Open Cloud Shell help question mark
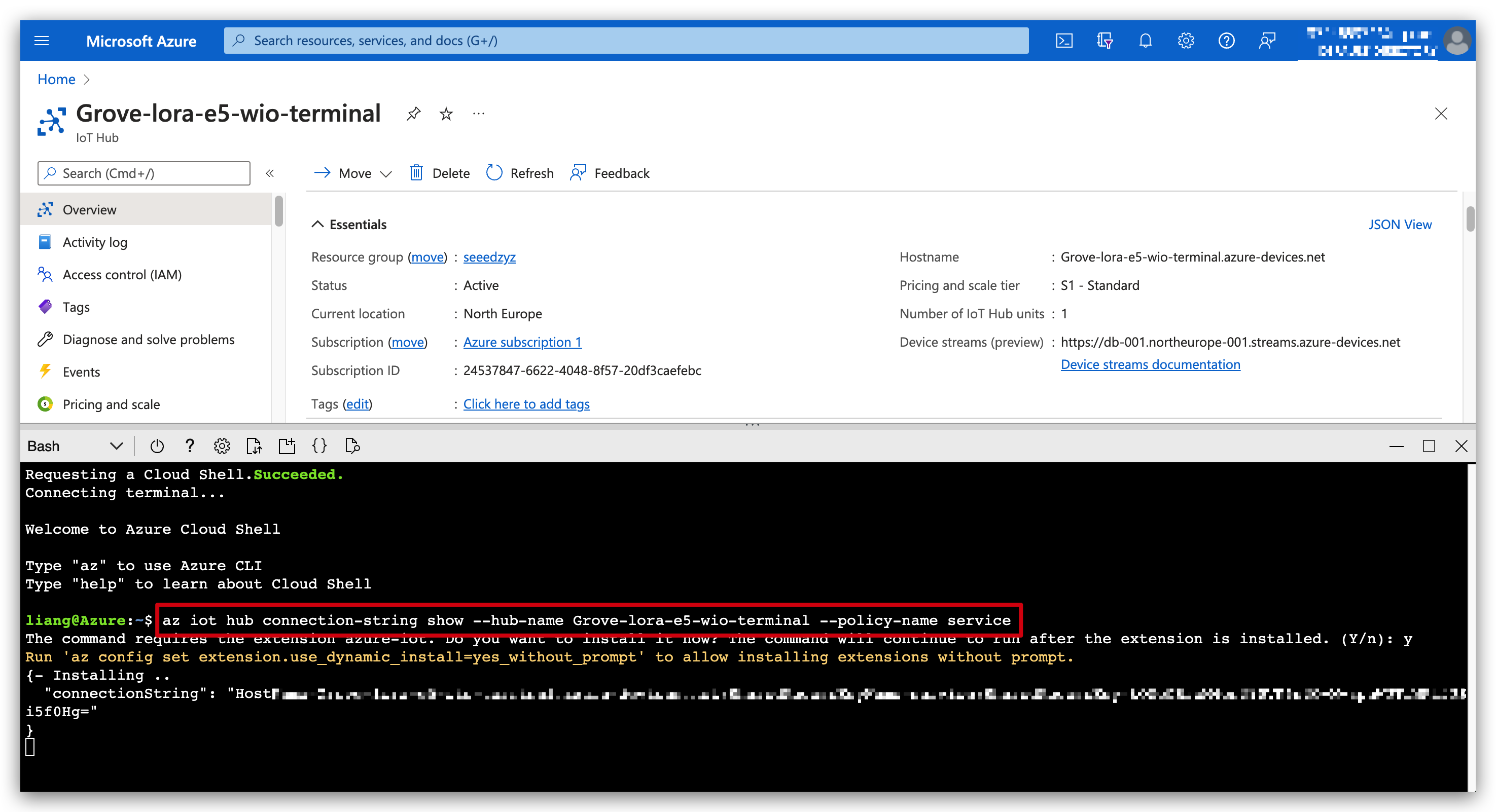 (189, 446)
